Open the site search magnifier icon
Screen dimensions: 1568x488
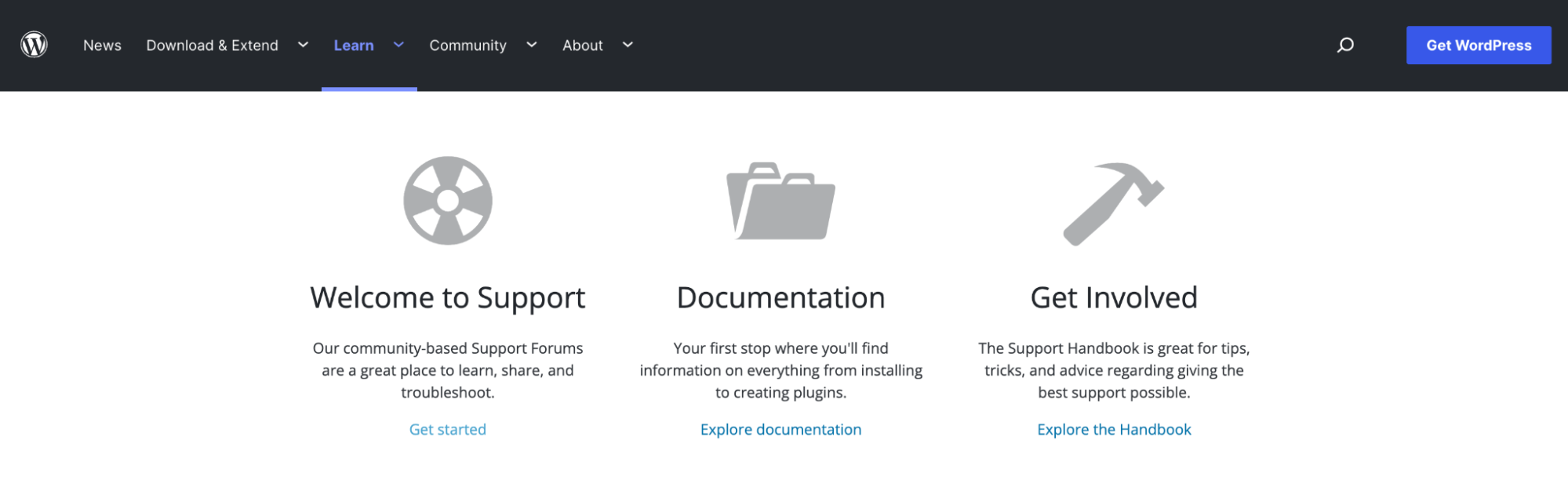coord(1345,45)
